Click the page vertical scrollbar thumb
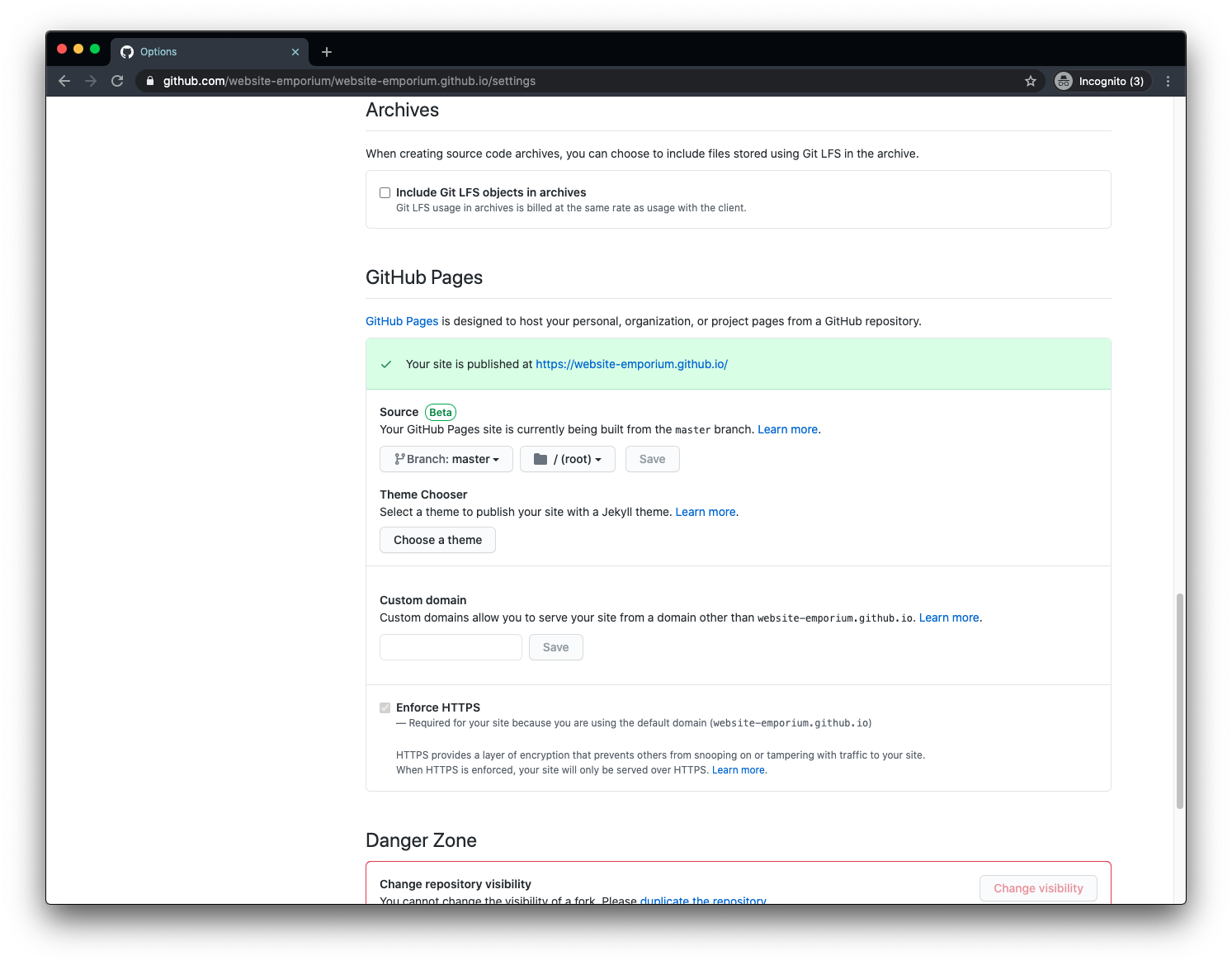 [x=1180, y=701]
